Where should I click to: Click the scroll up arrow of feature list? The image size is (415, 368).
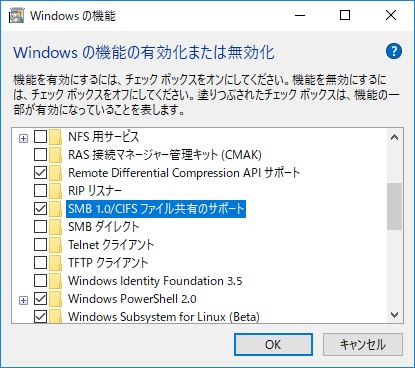tap(395, 137)
